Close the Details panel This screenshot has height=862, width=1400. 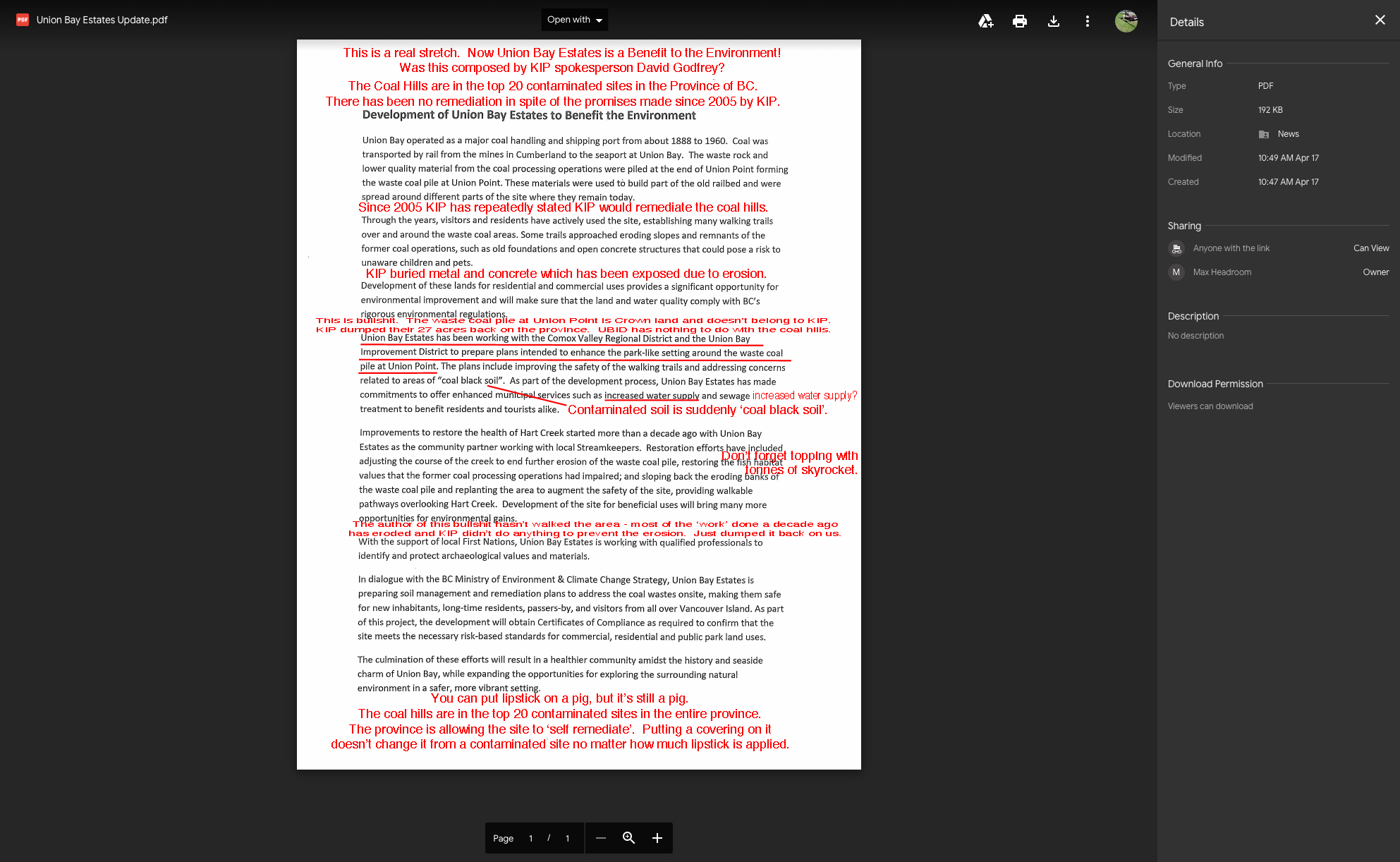tap(1380, 20)
